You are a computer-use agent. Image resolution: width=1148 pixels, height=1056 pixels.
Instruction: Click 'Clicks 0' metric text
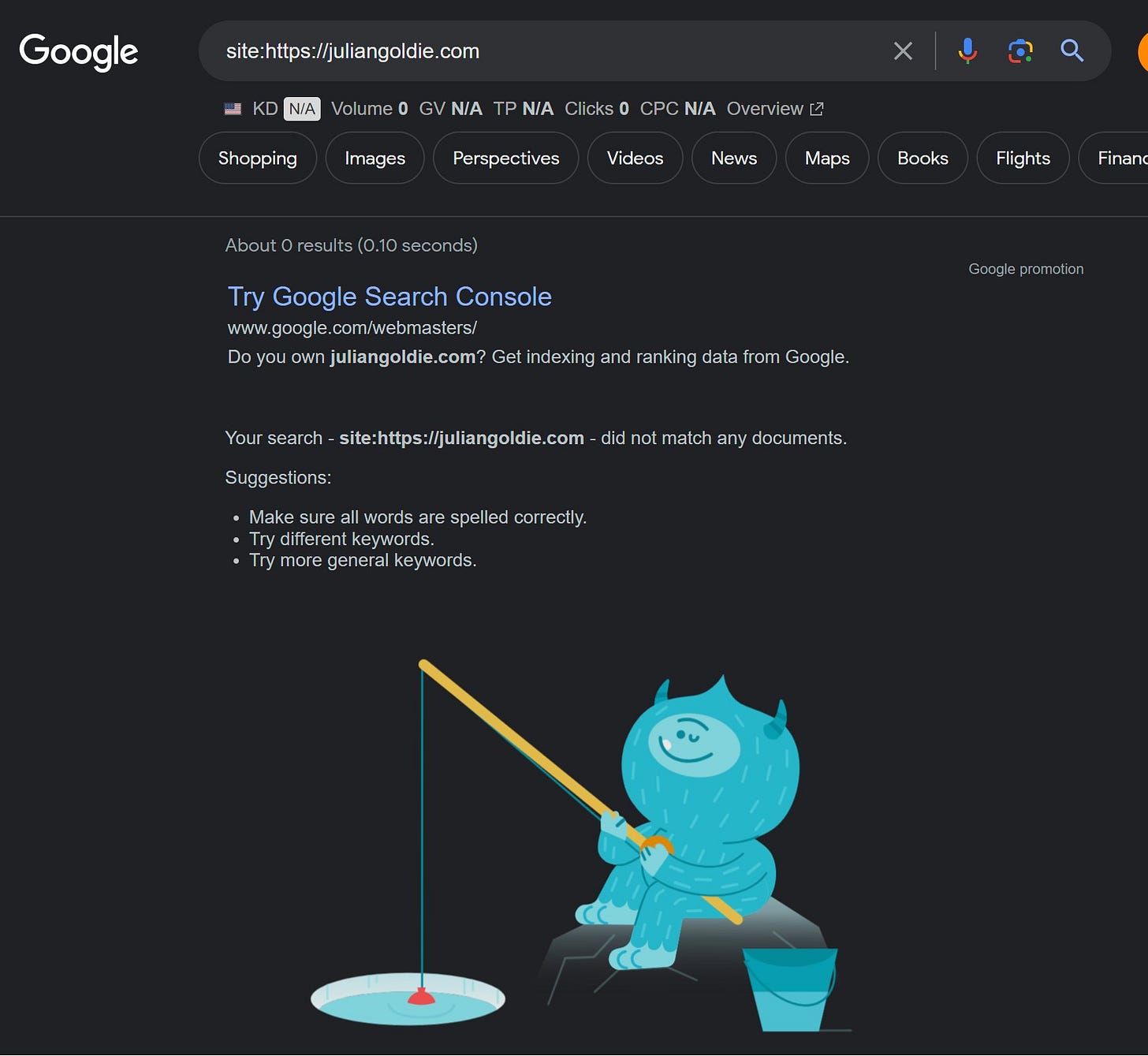click(x=597, y=109)
